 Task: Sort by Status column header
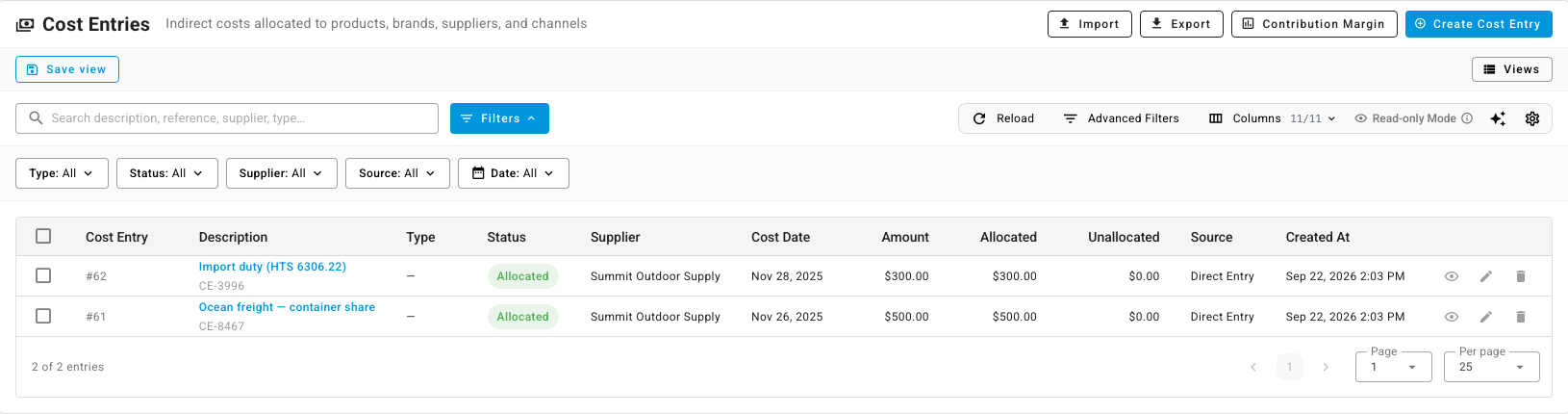507,237
